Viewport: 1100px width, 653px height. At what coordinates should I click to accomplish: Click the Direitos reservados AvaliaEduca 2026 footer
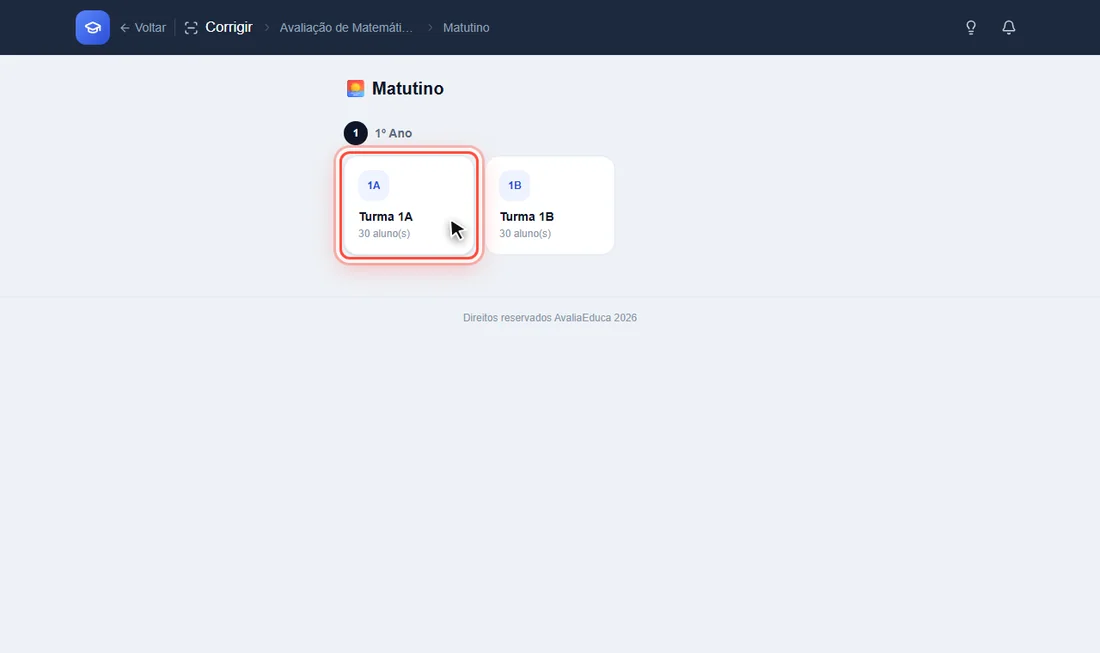pos(550,318)
